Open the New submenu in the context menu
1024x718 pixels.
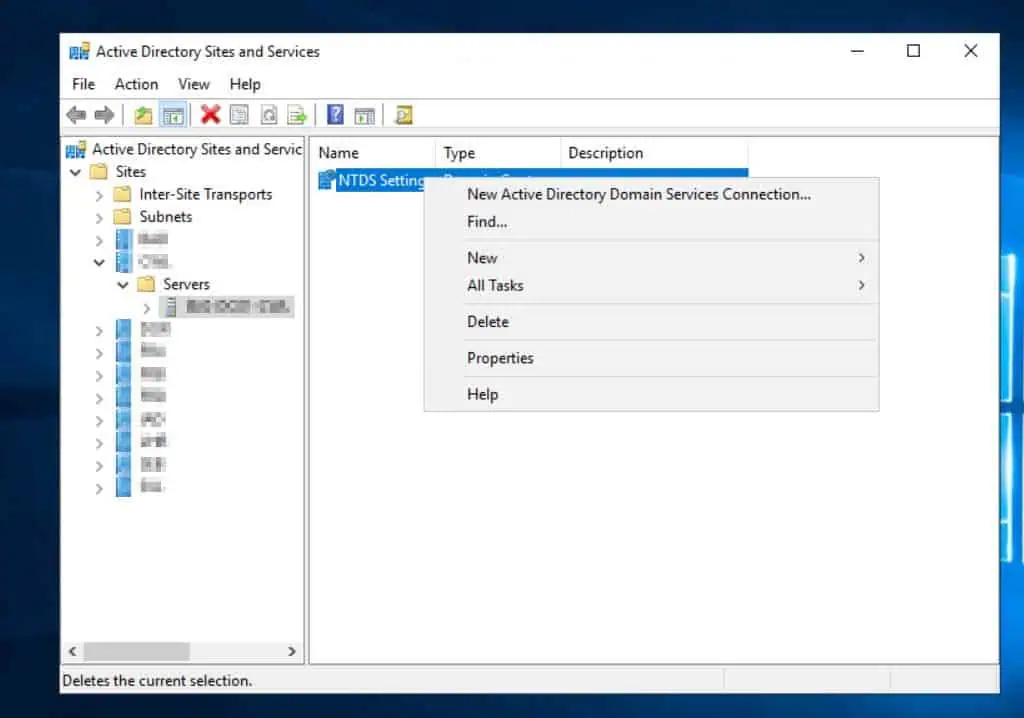651,258
